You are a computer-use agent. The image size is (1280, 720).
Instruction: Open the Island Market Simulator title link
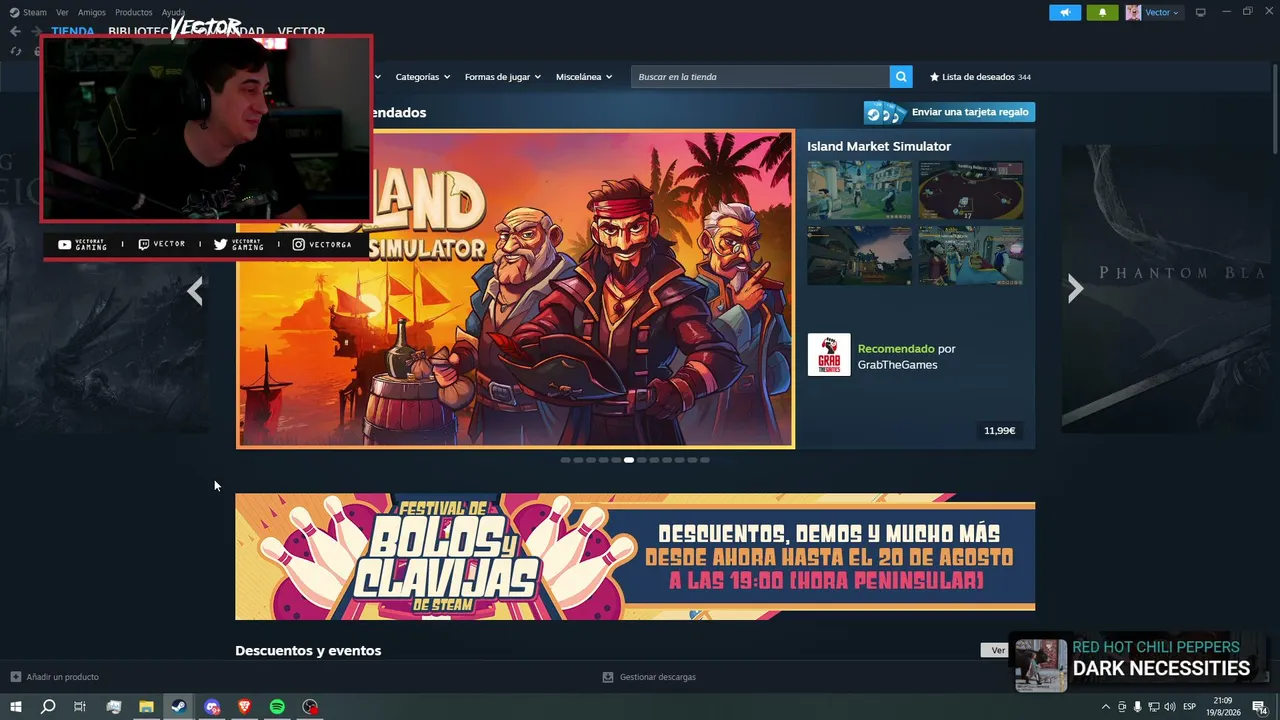879,146
